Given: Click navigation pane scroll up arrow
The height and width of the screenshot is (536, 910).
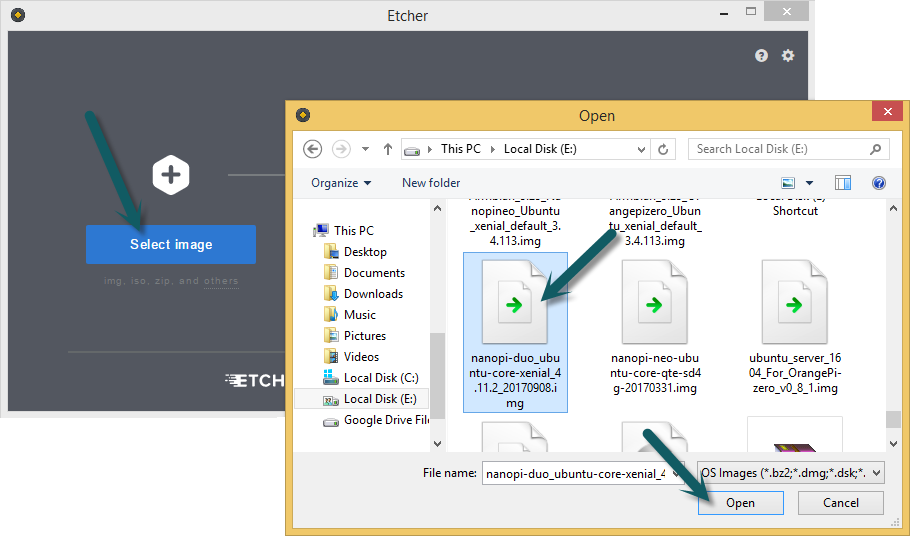Looking at the screenshot, I should pyautogui.click(x=438, y=208).
